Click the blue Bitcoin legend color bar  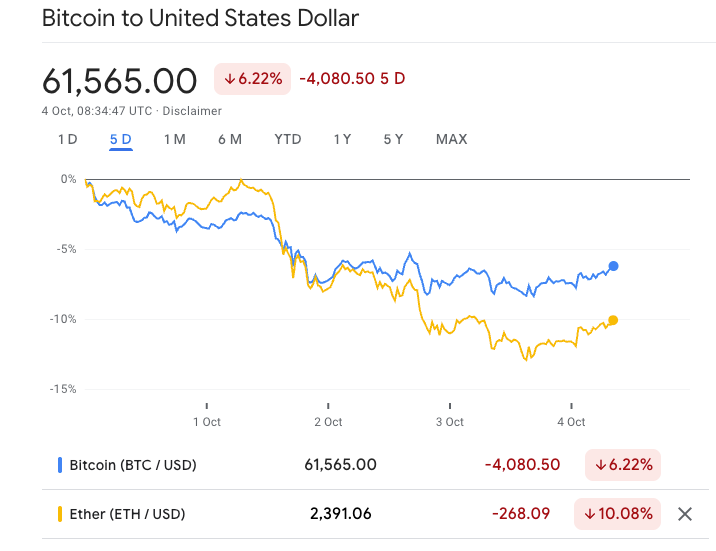pyautogui.click(x=60, y=465)
